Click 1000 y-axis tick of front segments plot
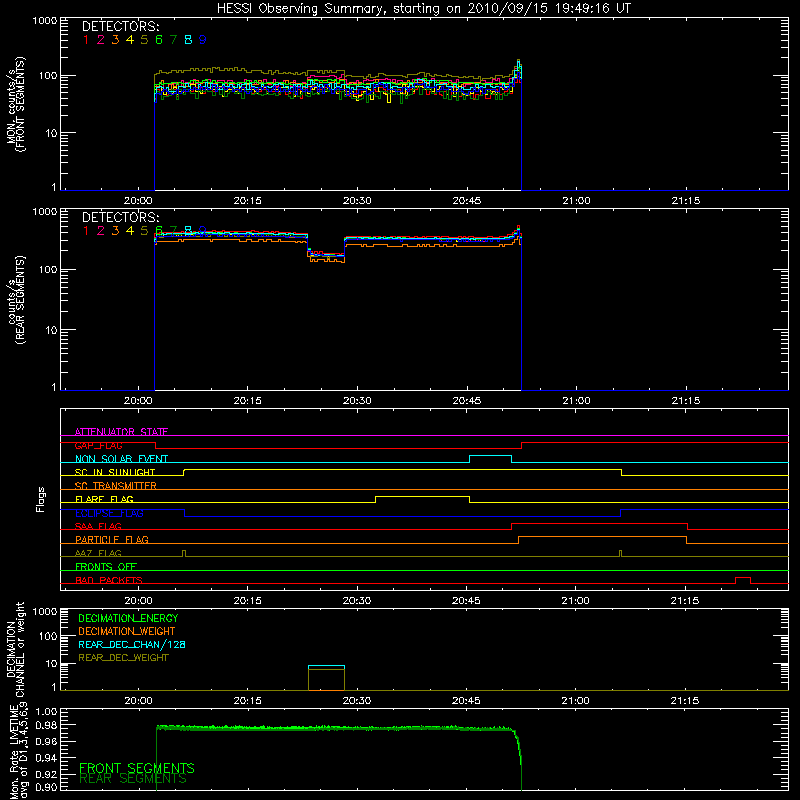Viewport: 800px width, 800px height. tap(45, 21)
